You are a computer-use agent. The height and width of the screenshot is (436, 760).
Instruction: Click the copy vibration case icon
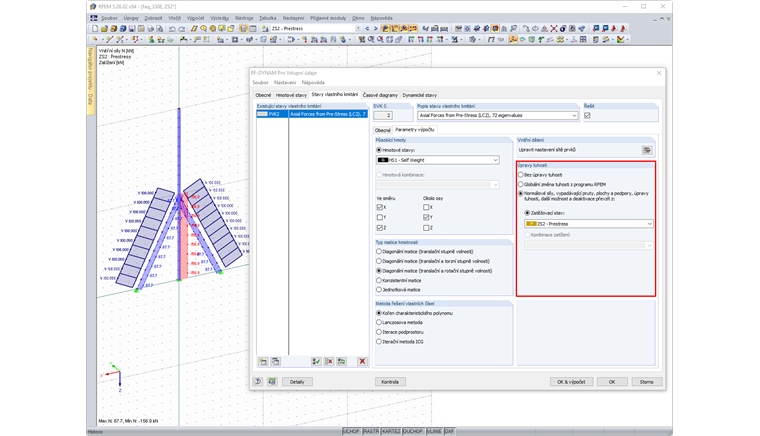click(275, 361)
